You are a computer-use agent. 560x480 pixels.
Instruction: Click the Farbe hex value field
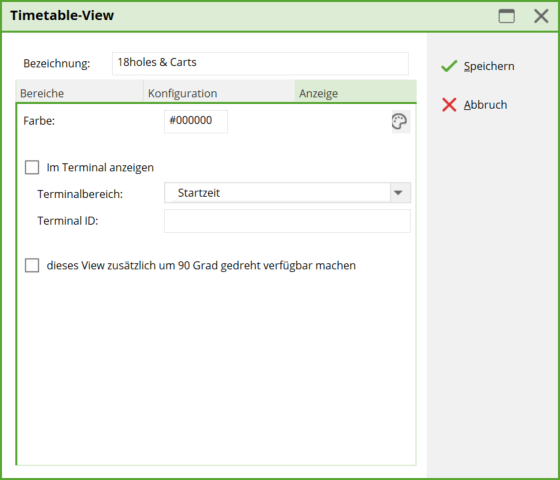[196, 121]
